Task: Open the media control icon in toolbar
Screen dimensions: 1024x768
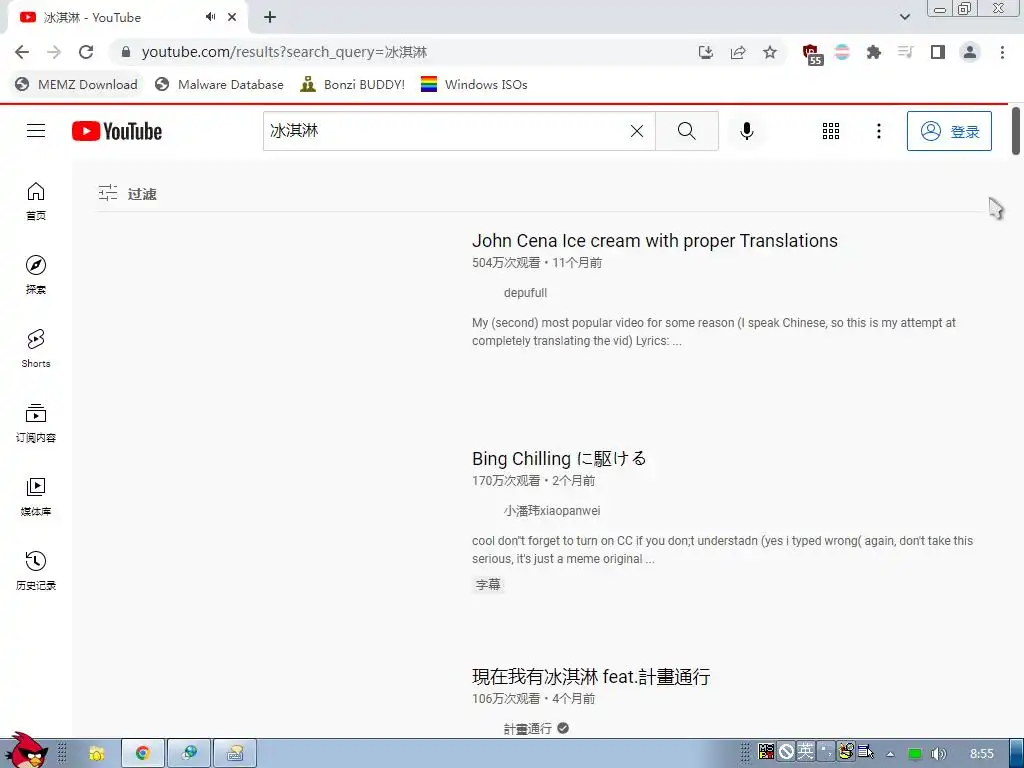Action: tap(905, 52)
